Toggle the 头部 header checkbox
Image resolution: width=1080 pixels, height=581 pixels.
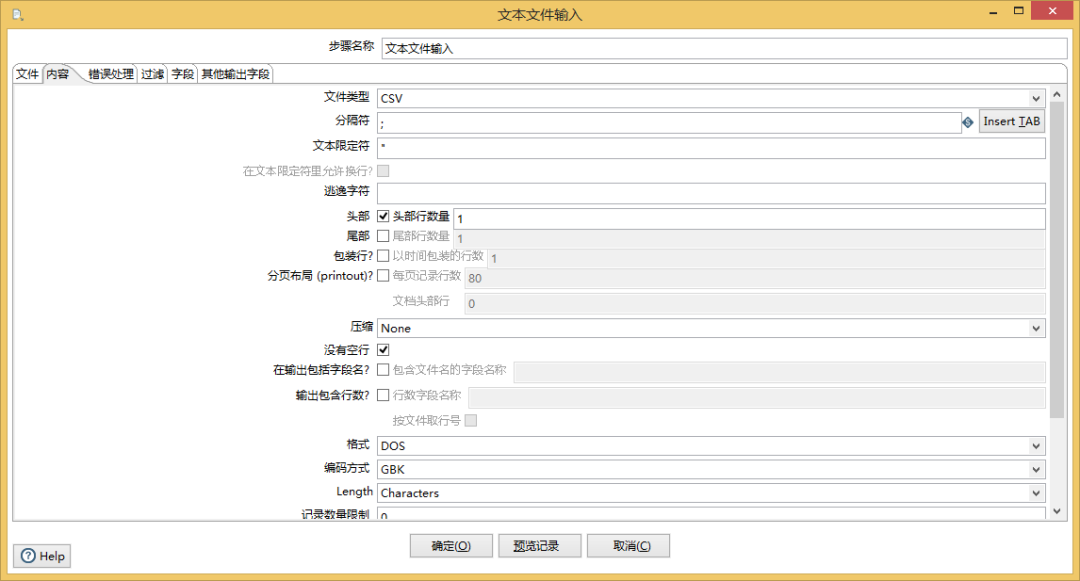383,216
